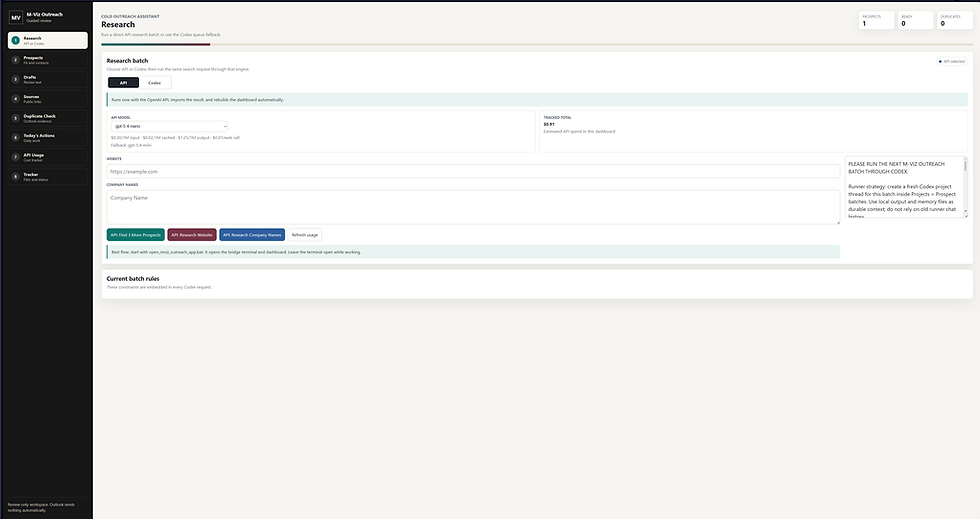
Task: Go to Today's Actions
Action: coord(48,138)
